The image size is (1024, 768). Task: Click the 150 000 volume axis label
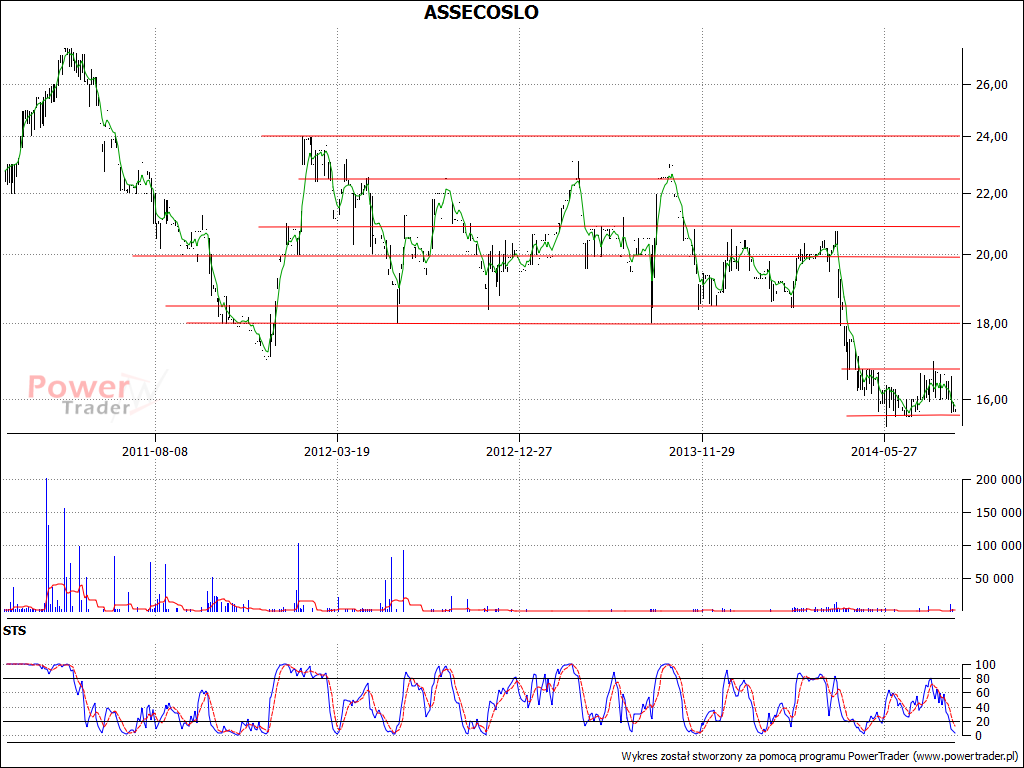[997, 513]
